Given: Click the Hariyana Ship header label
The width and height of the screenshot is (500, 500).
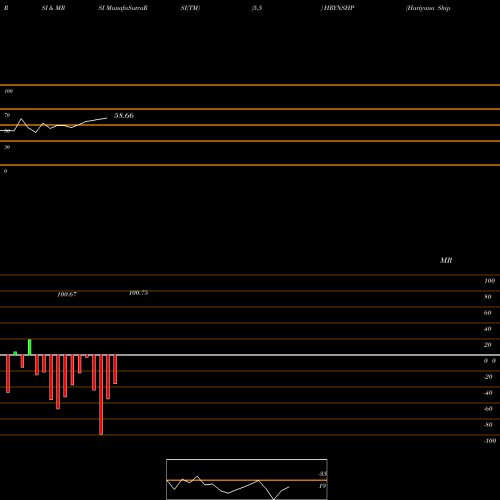Looking at the screenshot, I should tap(428, 8).
